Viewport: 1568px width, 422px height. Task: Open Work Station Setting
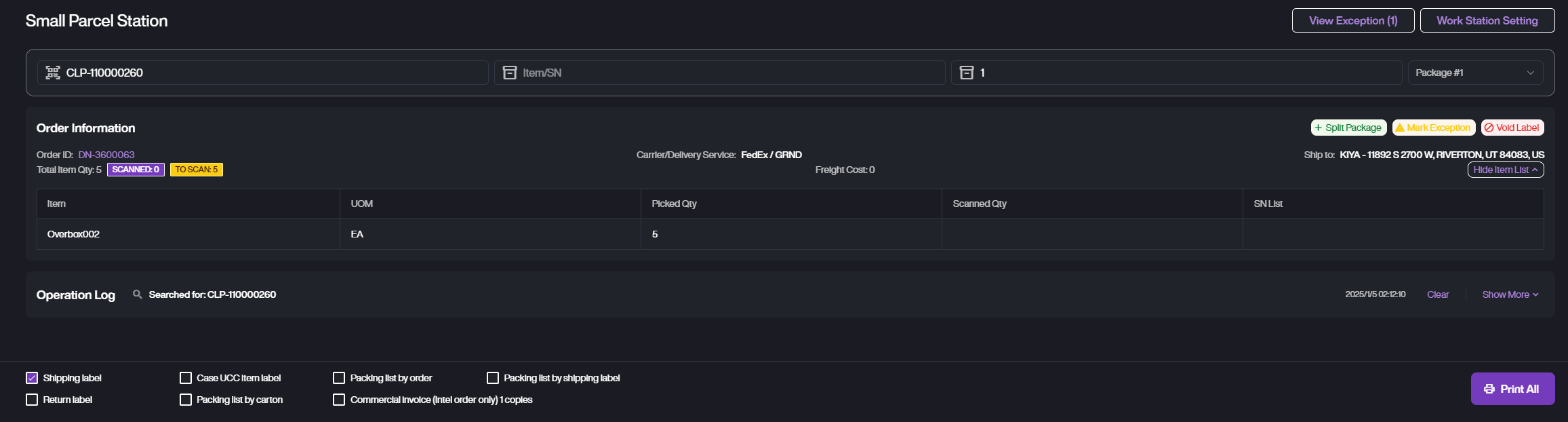1487,20
